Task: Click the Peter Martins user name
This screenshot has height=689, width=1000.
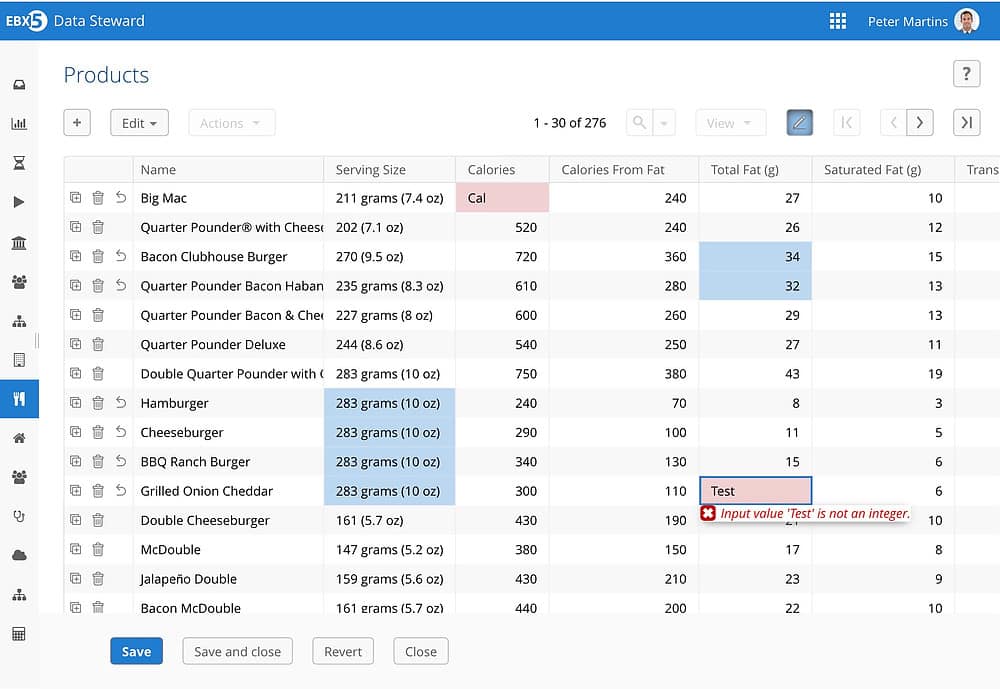Action: coord(908,22)
